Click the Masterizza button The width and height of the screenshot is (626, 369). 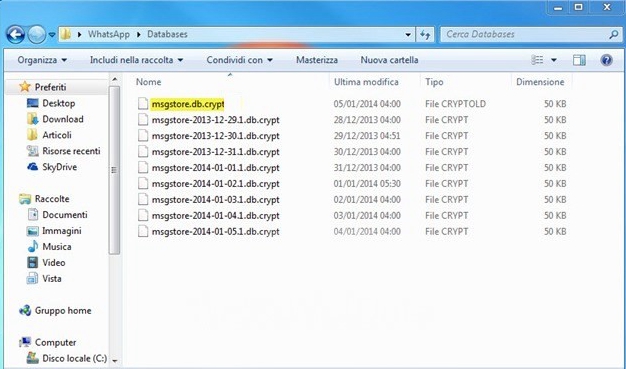(317, 60)
